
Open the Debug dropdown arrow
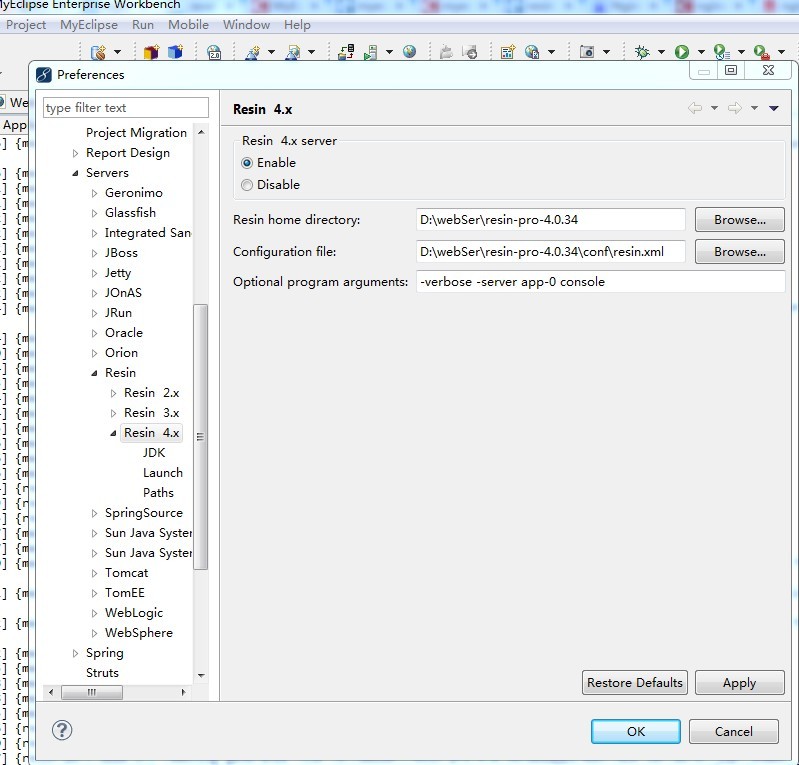pos(661,52)
